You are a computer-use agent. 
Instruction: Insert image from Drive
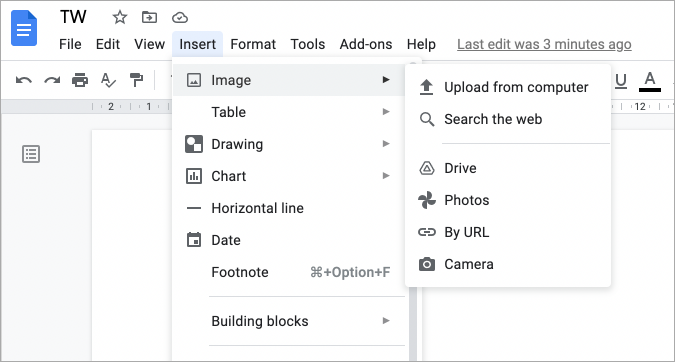508,168
